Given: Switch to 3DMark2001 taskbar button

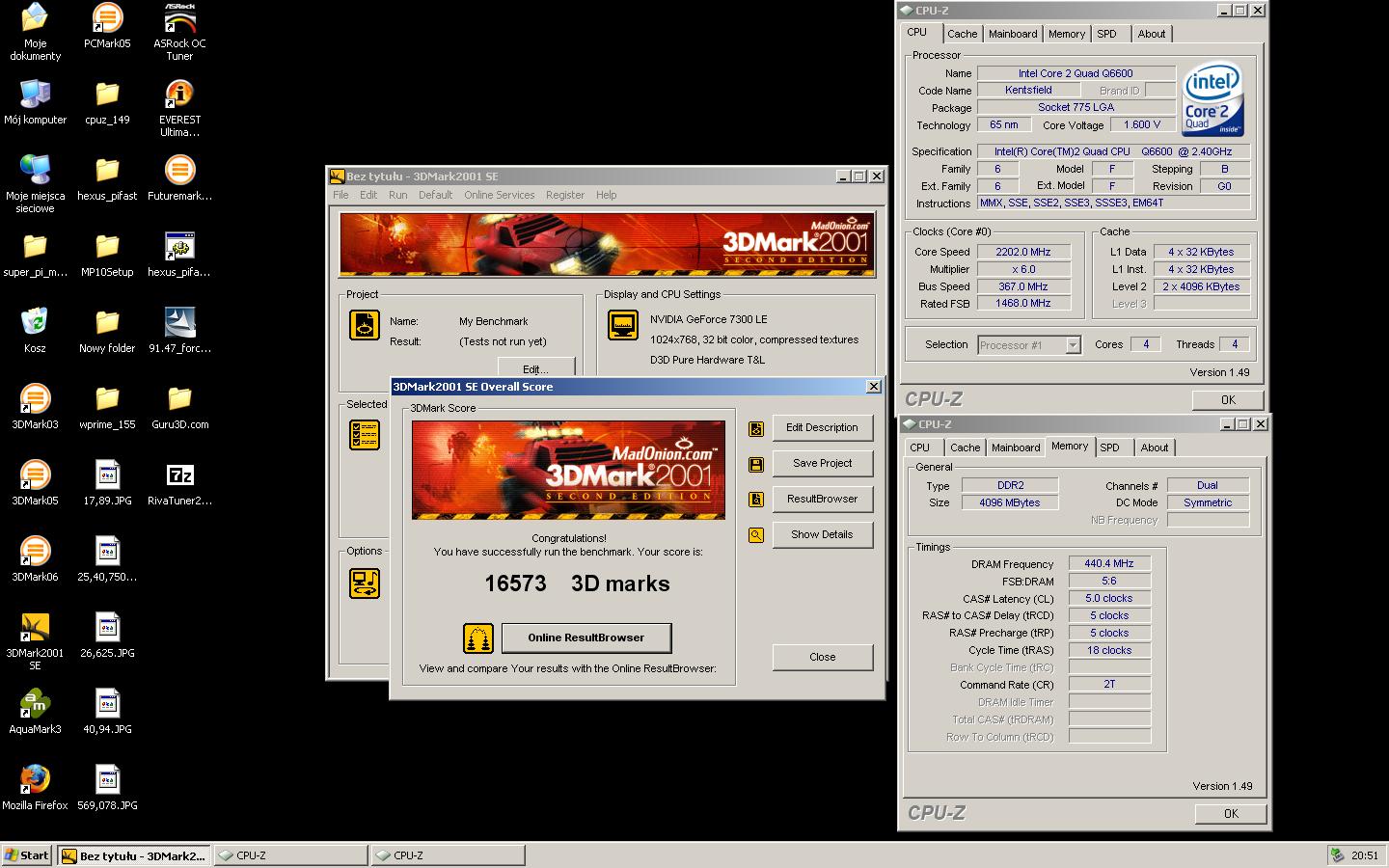Looking at the screenshot, I should tap(134, 855).
